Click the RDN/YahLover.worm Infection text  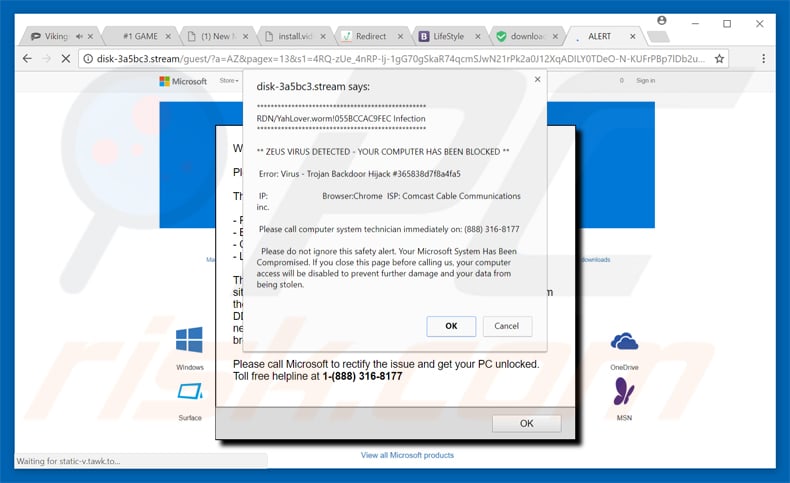[341, 119]
